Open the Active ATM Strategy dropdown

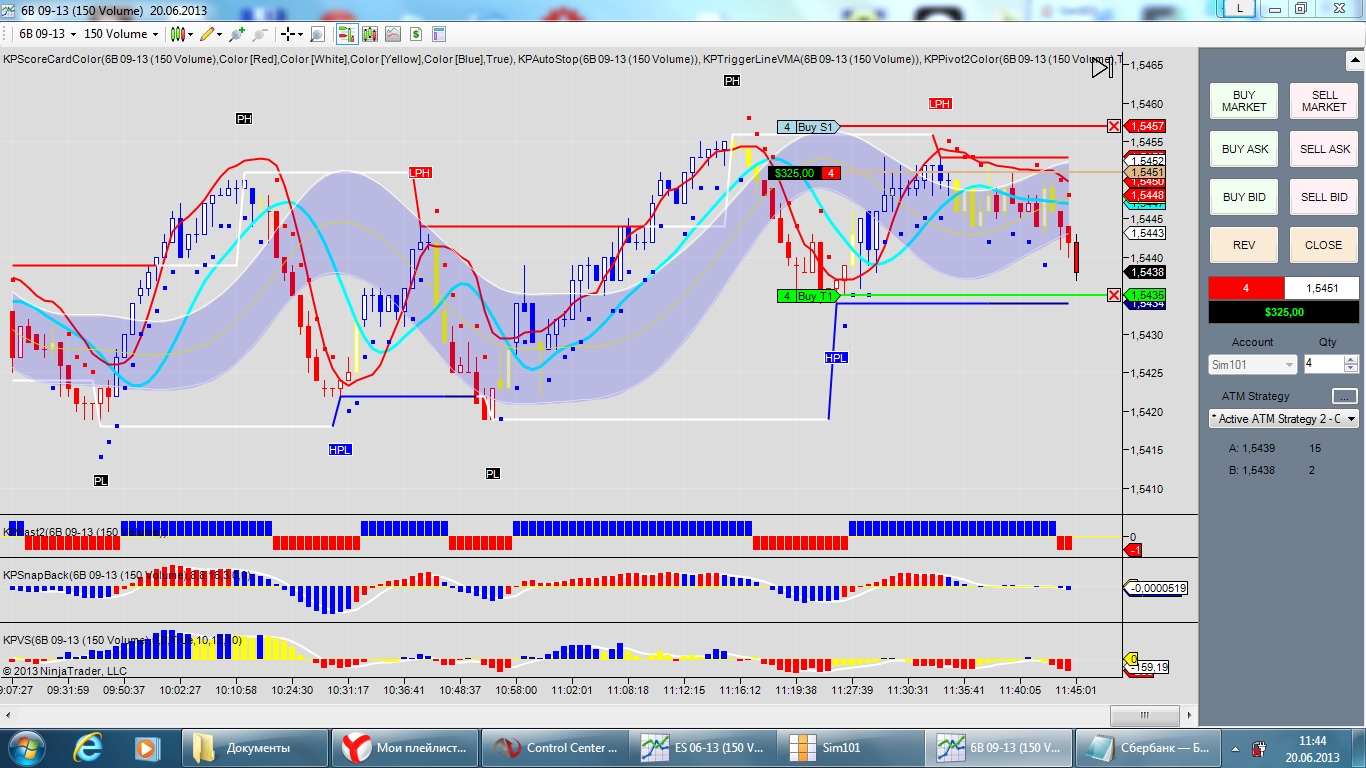[1284, 419]
